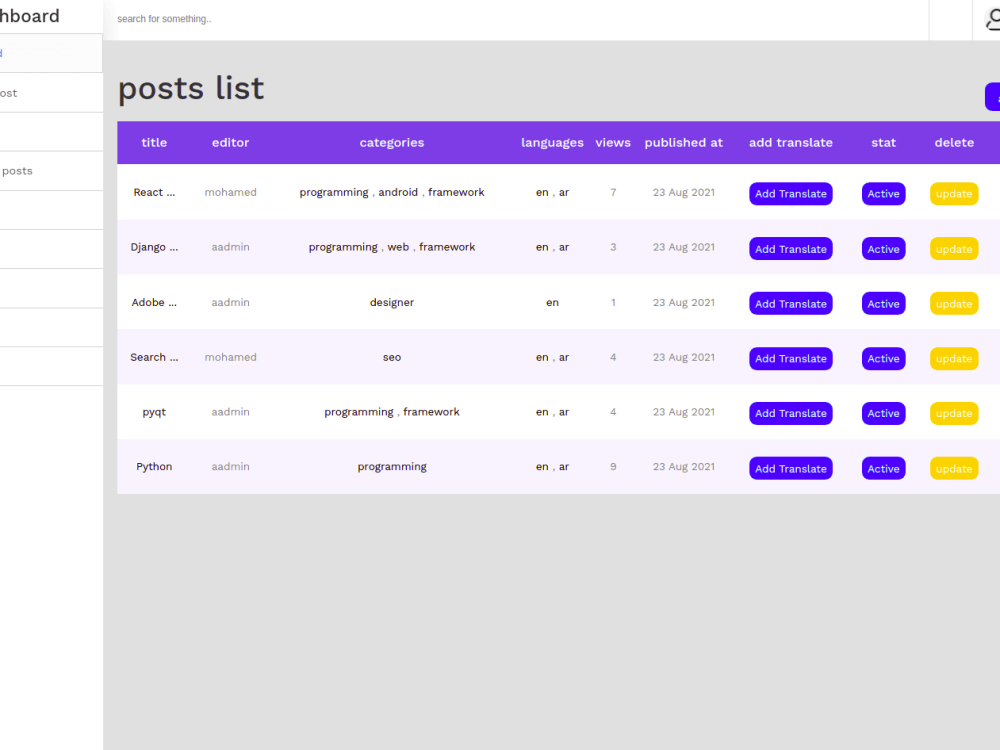
Task: Toggle Active status of pyqt post
Action: pos(883,413)
